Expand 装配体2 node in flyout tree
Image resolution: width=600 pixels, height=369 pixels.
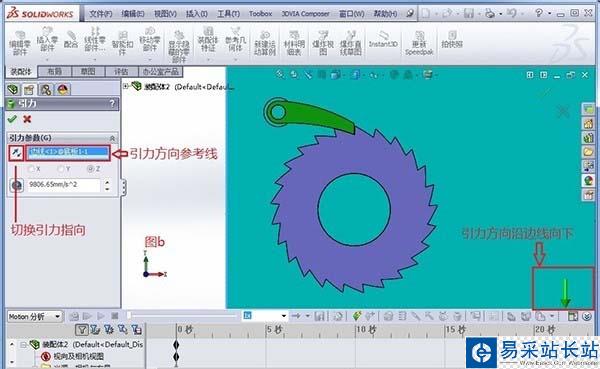[126, 87]
